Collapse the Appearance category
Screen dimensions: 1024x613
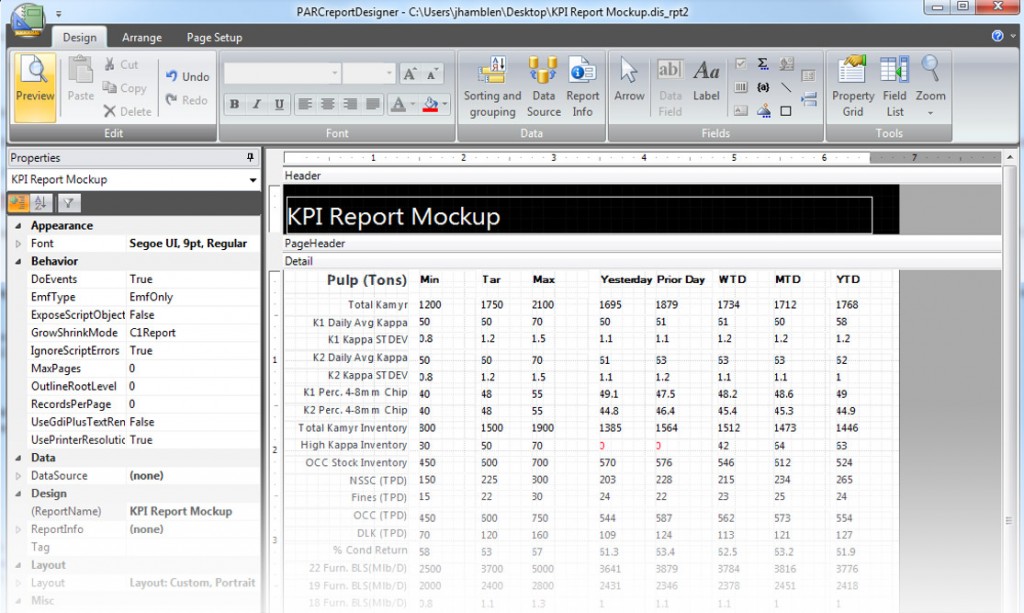point(18,226)
